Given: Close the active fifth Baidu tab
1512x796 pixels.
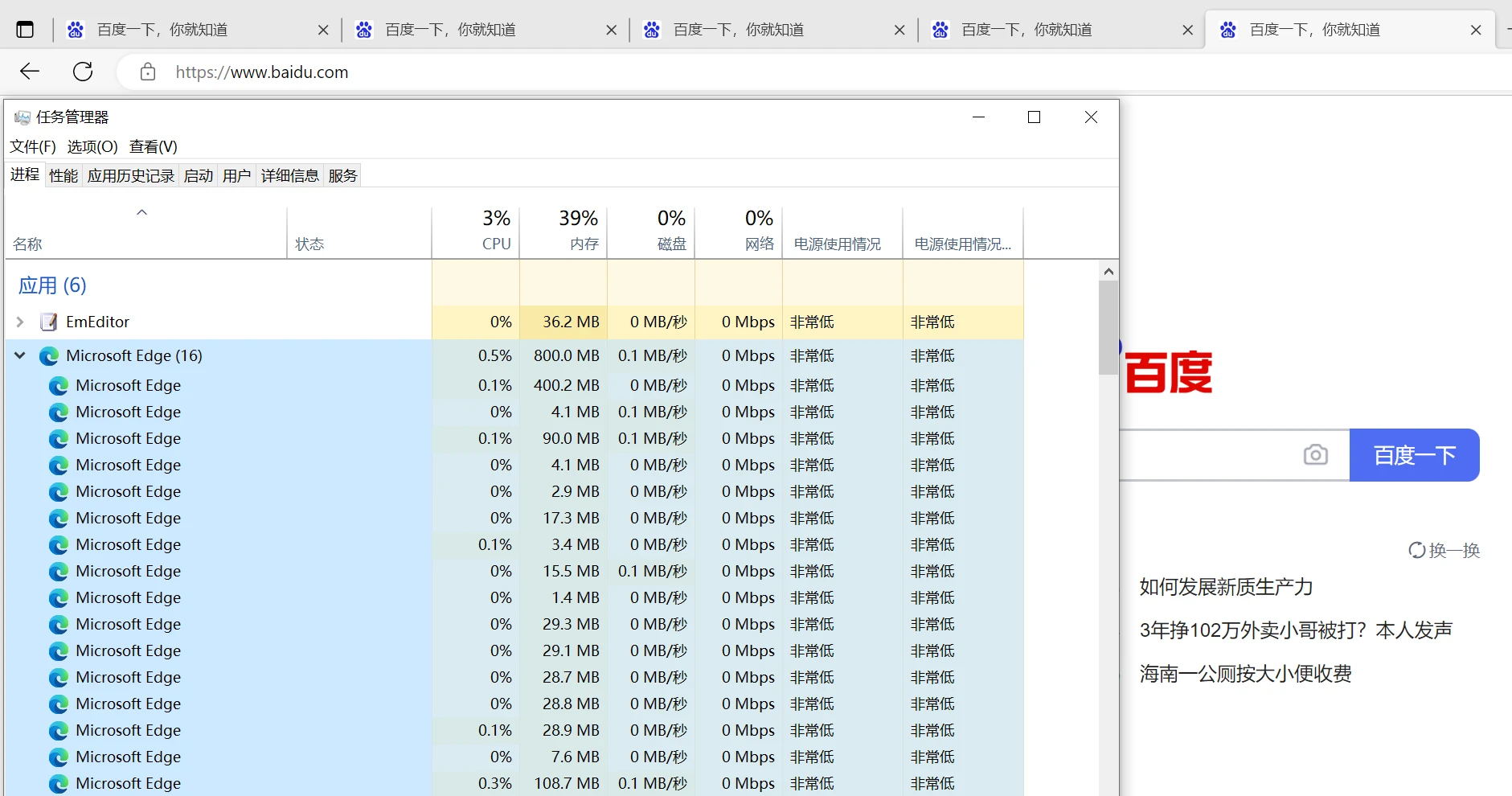Looking at the screenshot, I should pyautogui.click(x=1476, y=30).
